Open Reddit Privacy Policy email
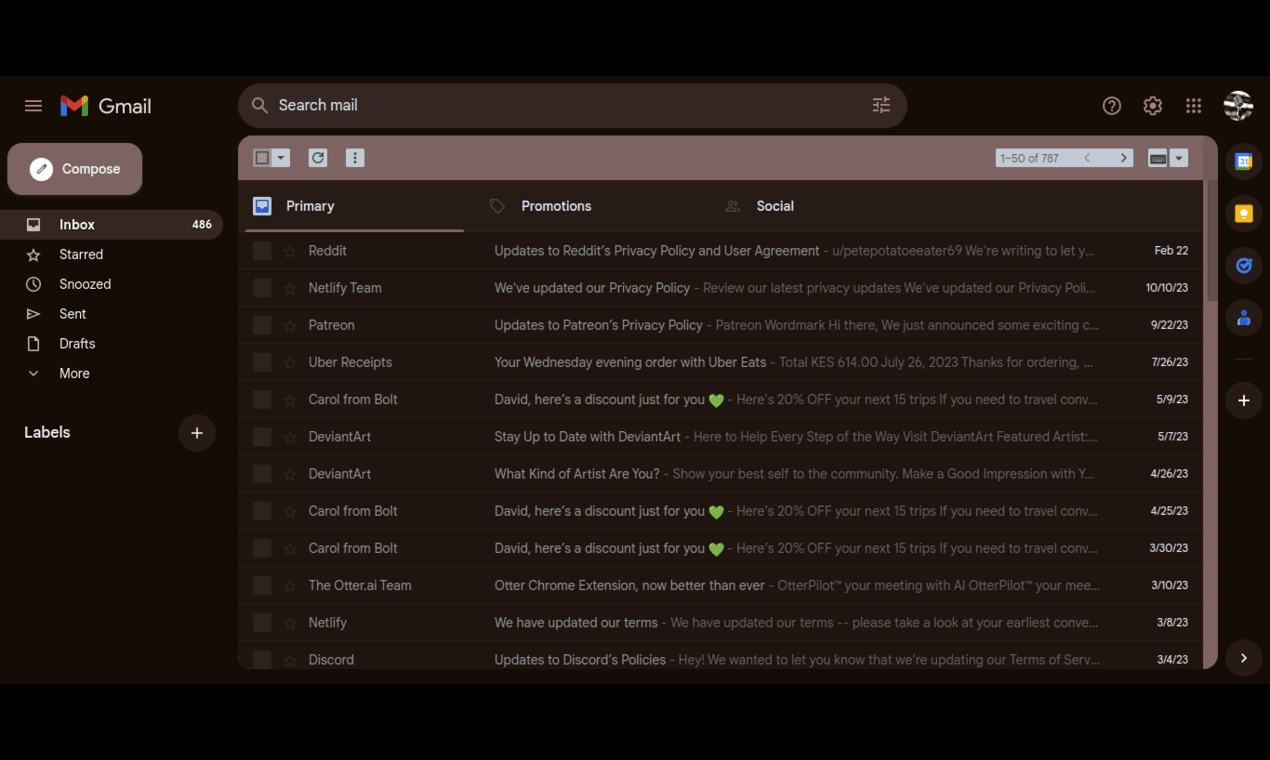The height and width of the screenshot is (760, 1270). 720,251
